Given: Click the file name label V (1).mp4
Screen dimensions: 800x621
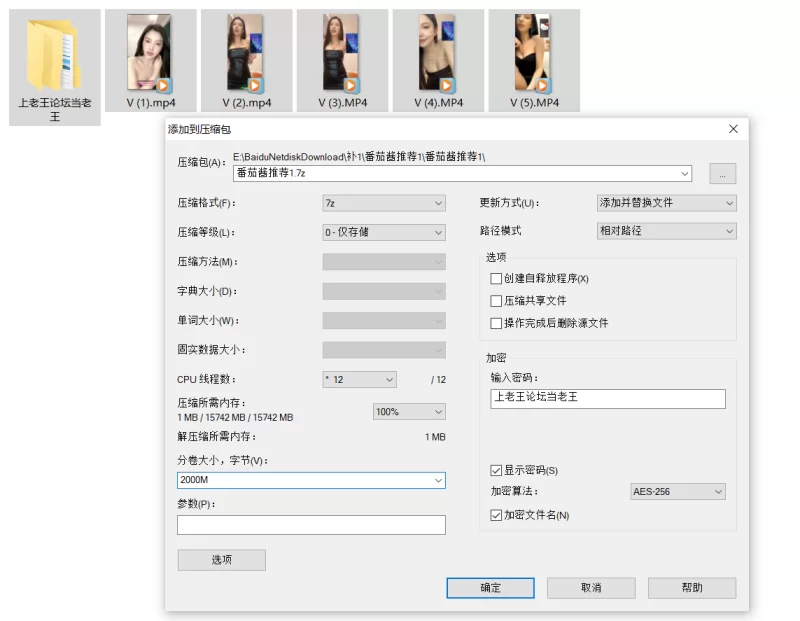Looking at the screenshot, I should (151, 103).
